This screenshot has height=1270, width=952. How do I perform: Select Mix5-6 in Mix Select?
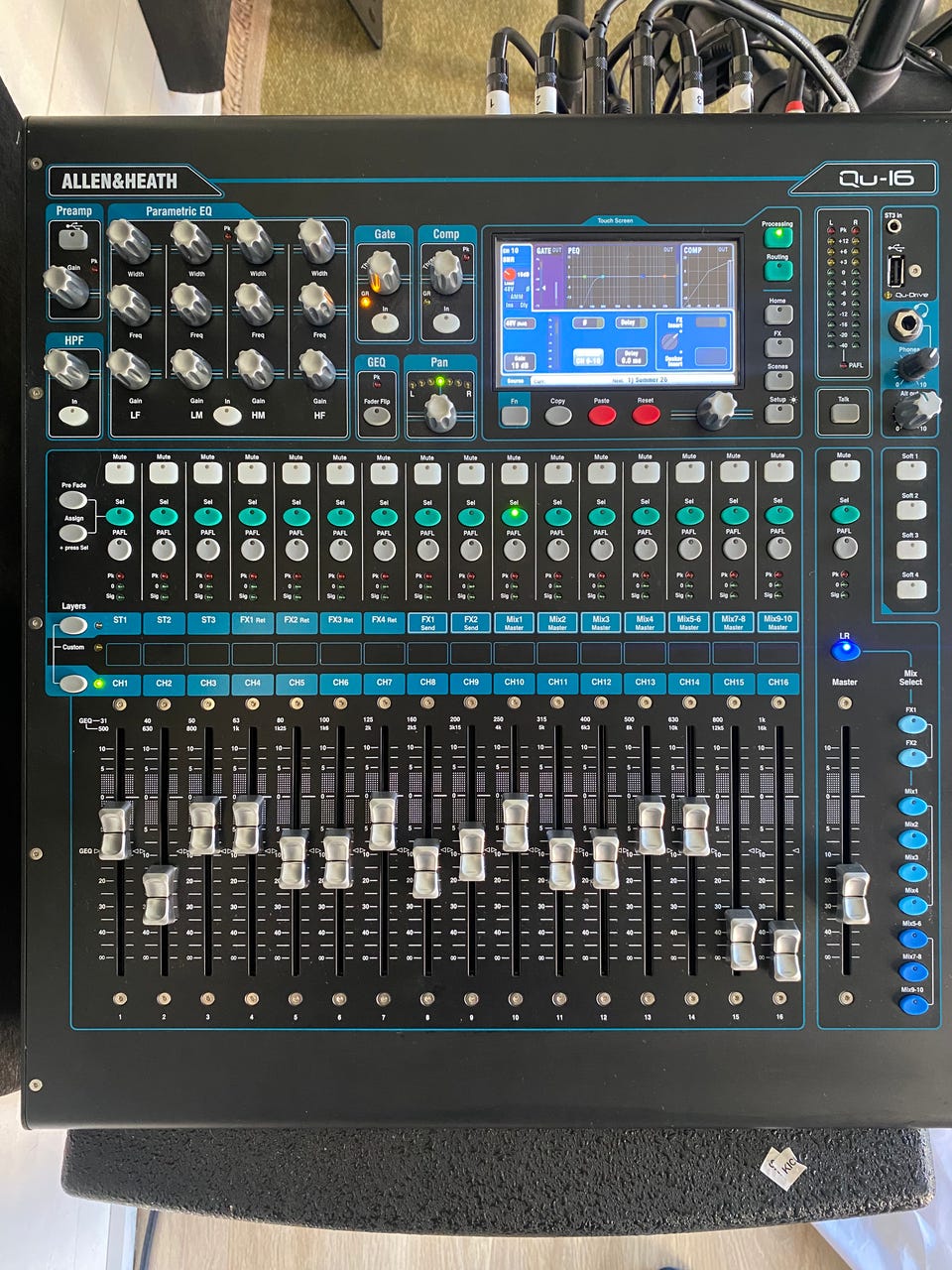[x=913, y=938]
